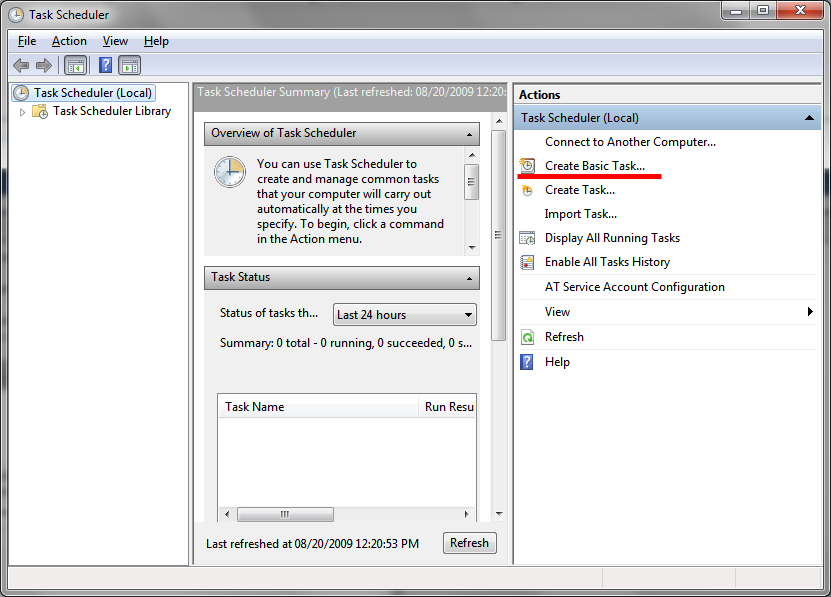Click the summary pane scroll up arrow

[499, 121]
